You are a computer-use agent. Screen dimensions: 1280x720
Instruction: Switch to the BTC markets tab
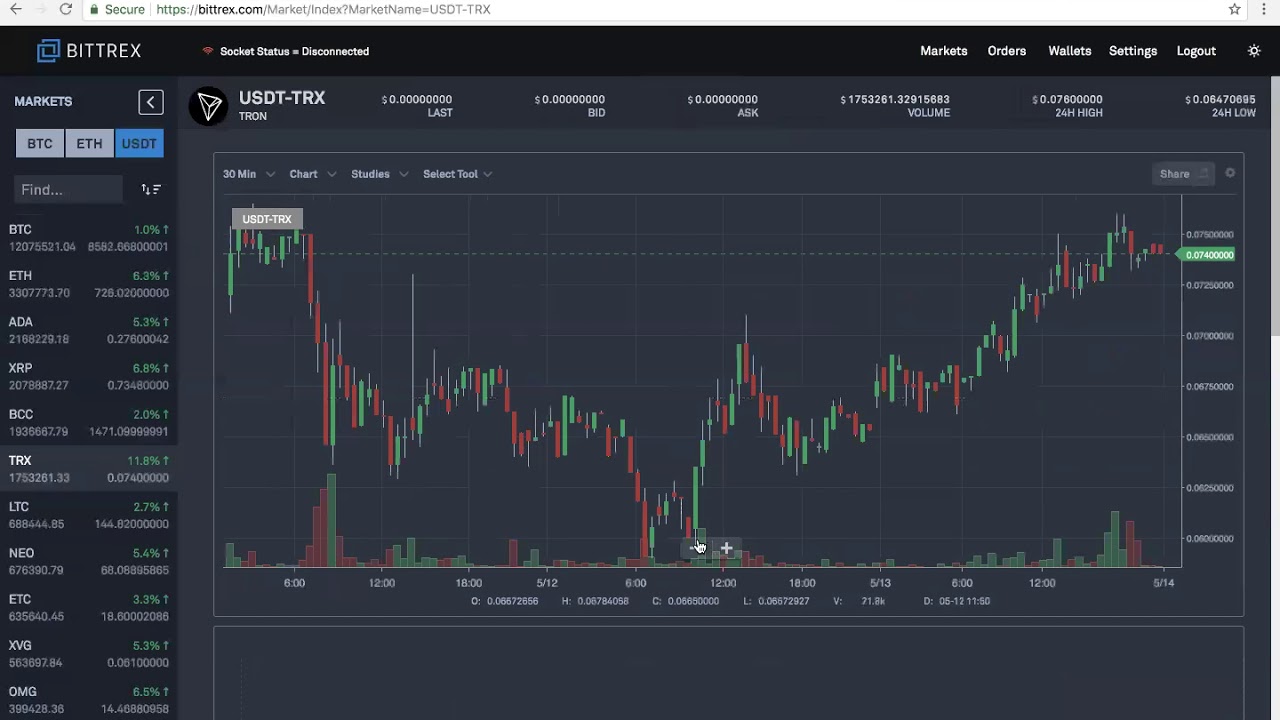pyautogui.click(x=40, y=144)
